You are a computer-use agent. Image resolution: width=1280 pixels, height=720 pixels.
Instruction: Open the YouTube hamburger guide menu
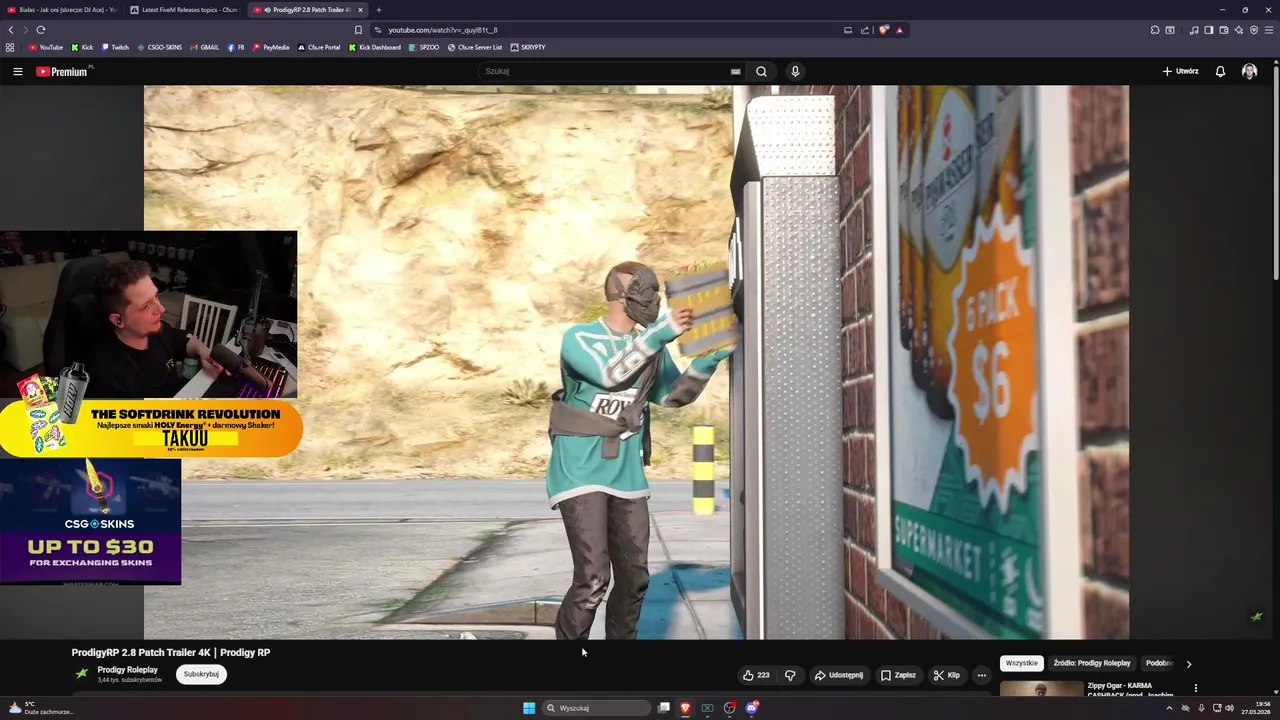click(17, 71)
